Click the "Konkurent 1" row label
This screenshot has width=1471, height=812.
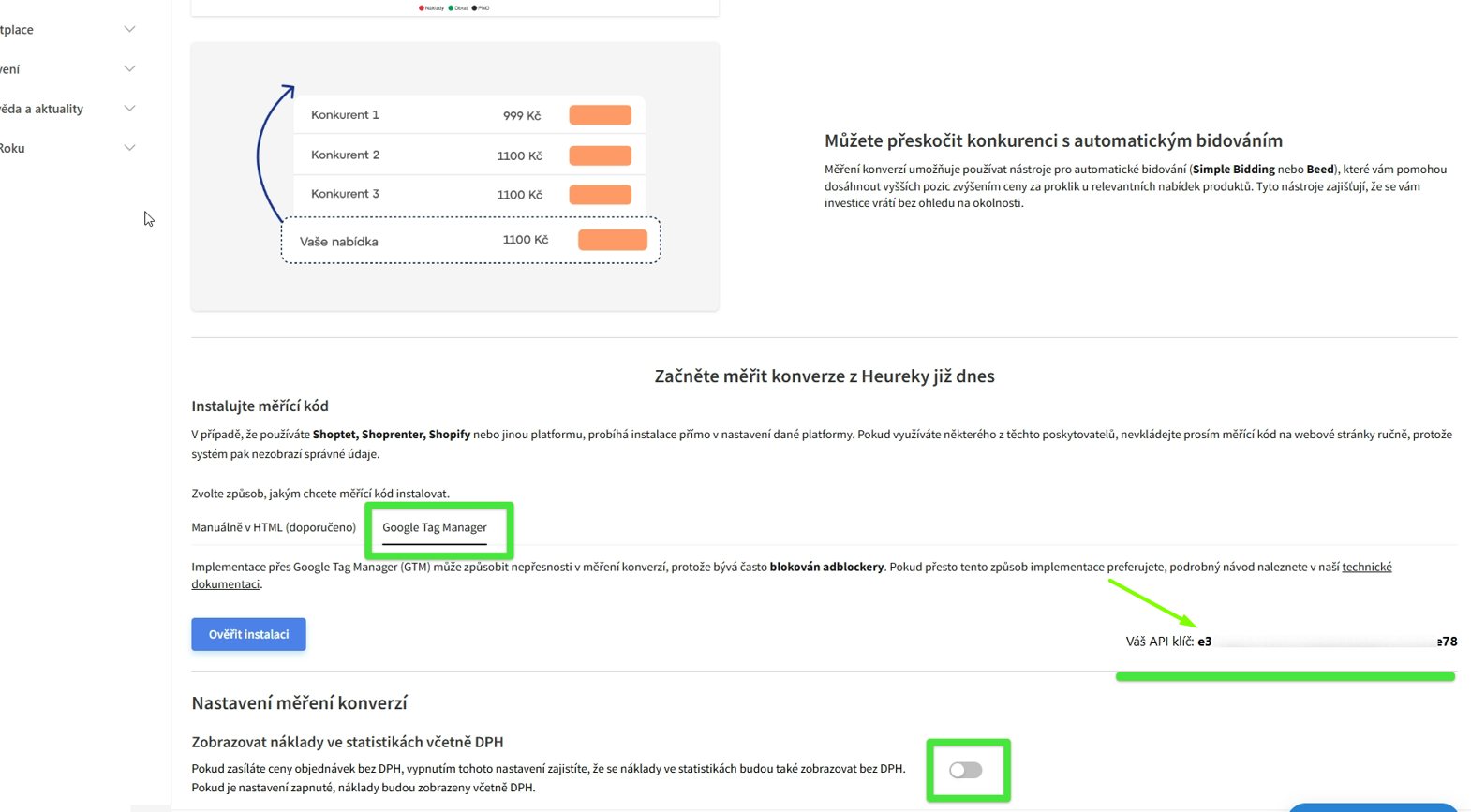(x=345, y=115)
